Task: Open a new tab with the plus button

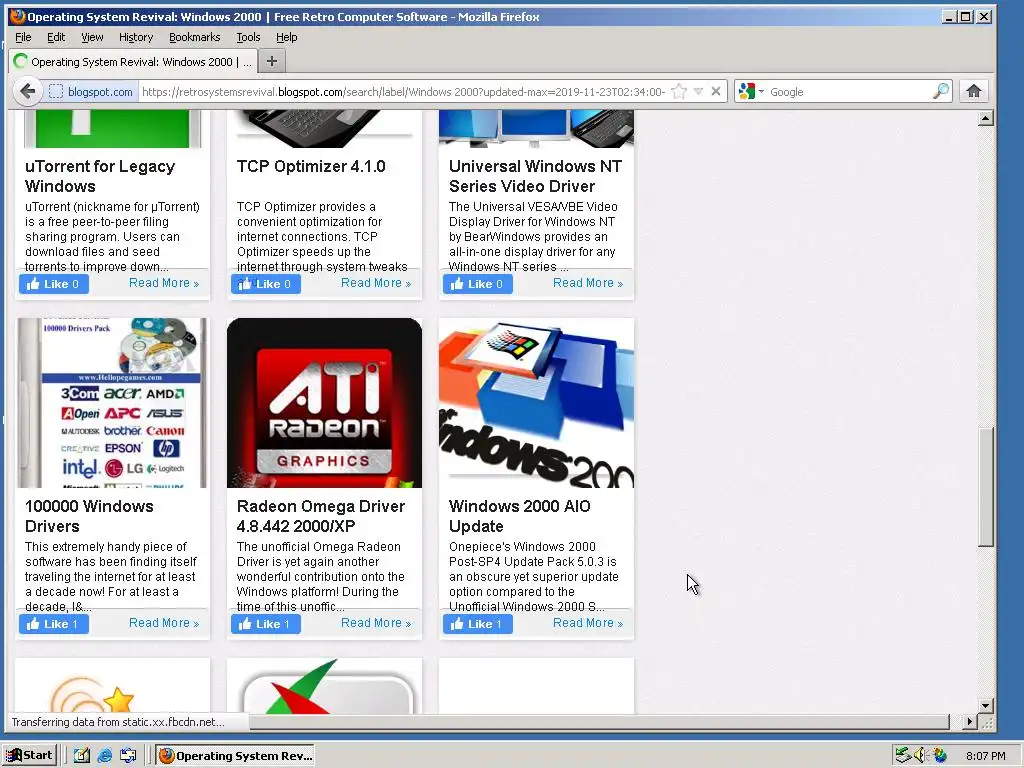Action: pyautogui.click(x=272, y=61)
